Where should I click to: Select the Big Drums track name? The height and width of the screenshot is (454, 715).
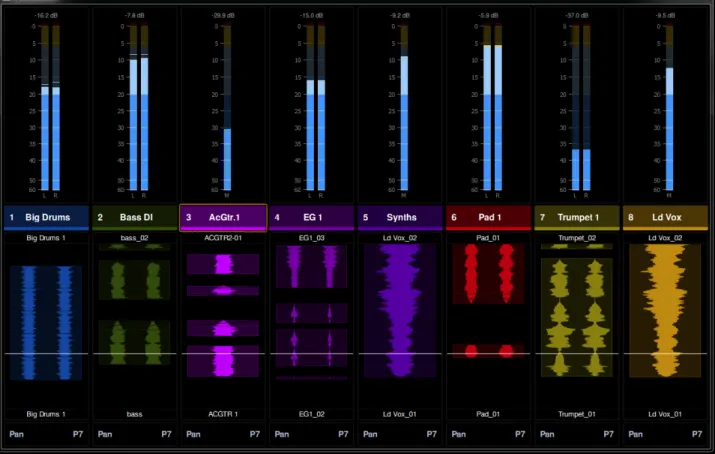[46, 217]
